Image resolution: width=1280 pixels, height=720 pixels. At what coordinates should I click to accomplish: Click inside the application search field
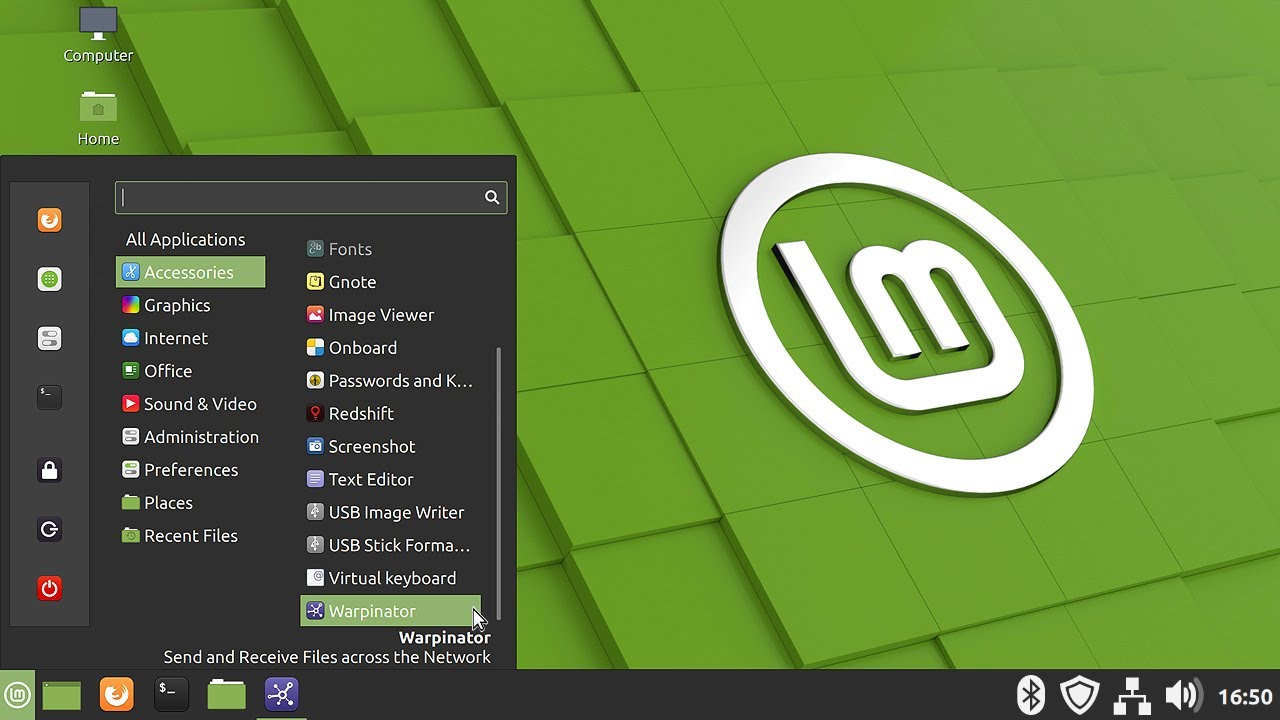[300, 197]
